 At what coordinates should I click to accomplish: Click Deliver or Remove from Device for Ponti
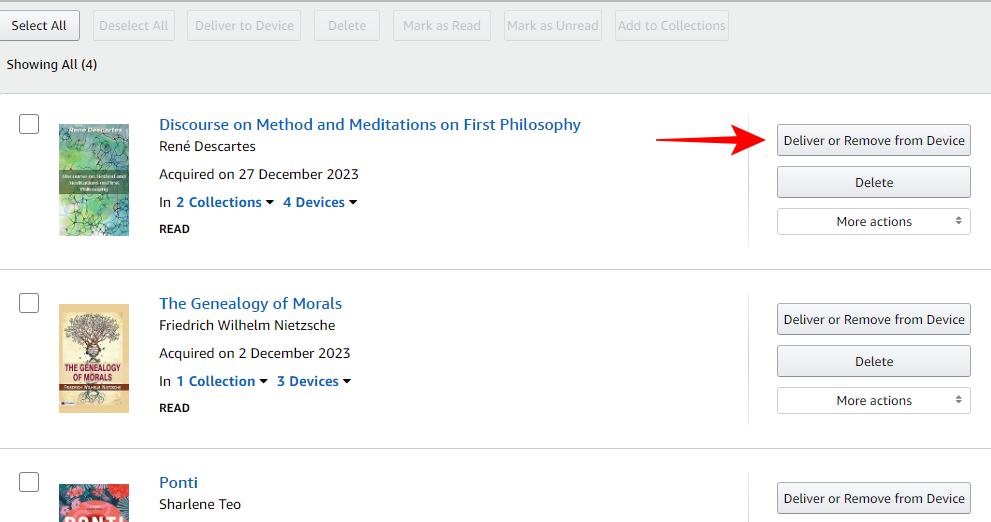(x=873, y=498)
